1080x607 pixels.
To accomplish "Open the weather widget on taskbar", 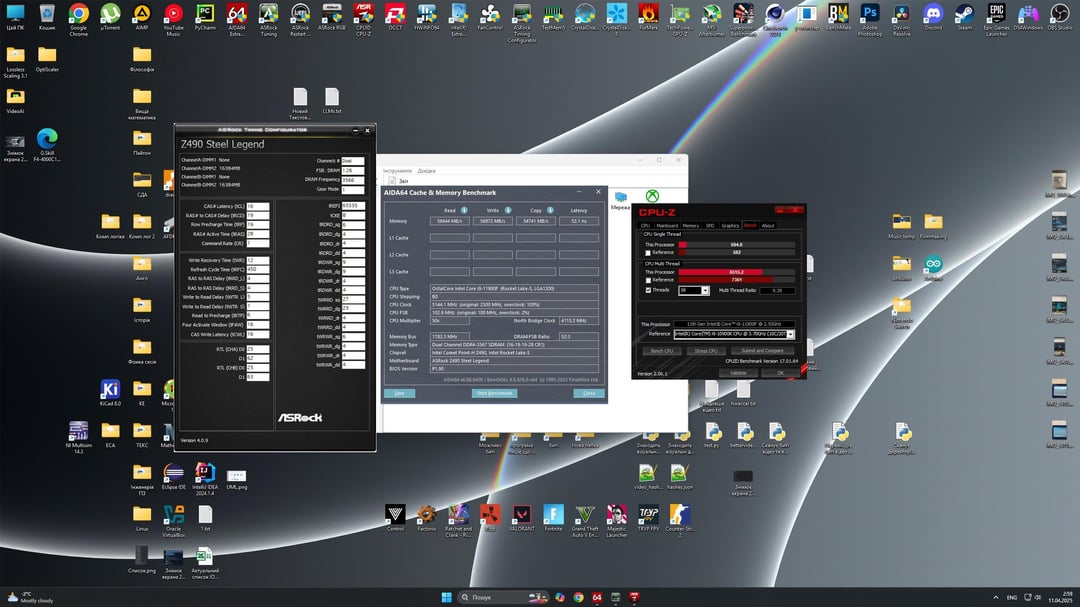I will 31,597.
